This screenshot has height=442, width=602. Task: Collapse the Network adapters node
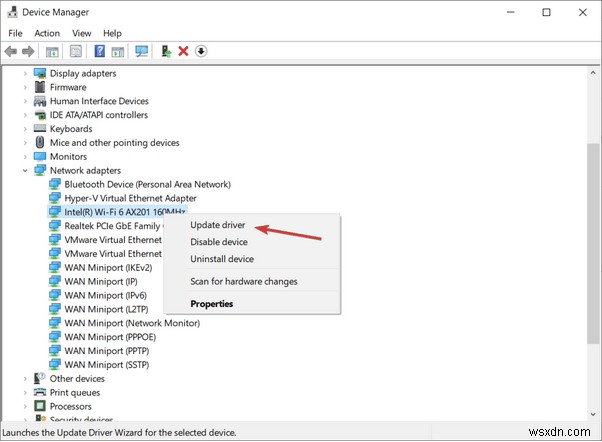[x=25, y=170]
